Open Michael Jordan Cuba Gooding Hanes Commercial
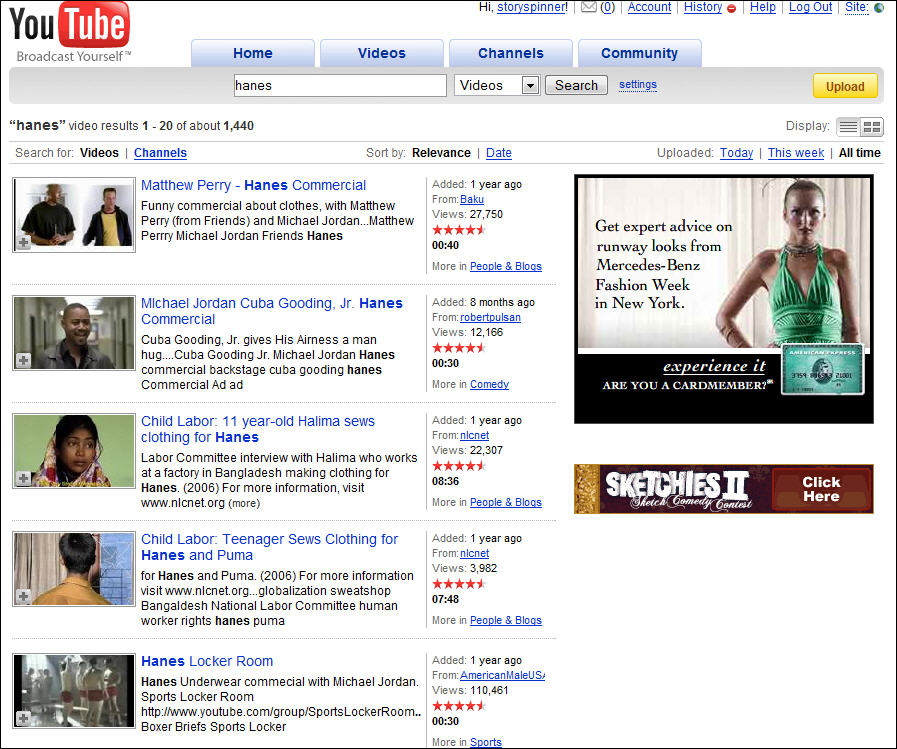897x749 pixels. 272,311
